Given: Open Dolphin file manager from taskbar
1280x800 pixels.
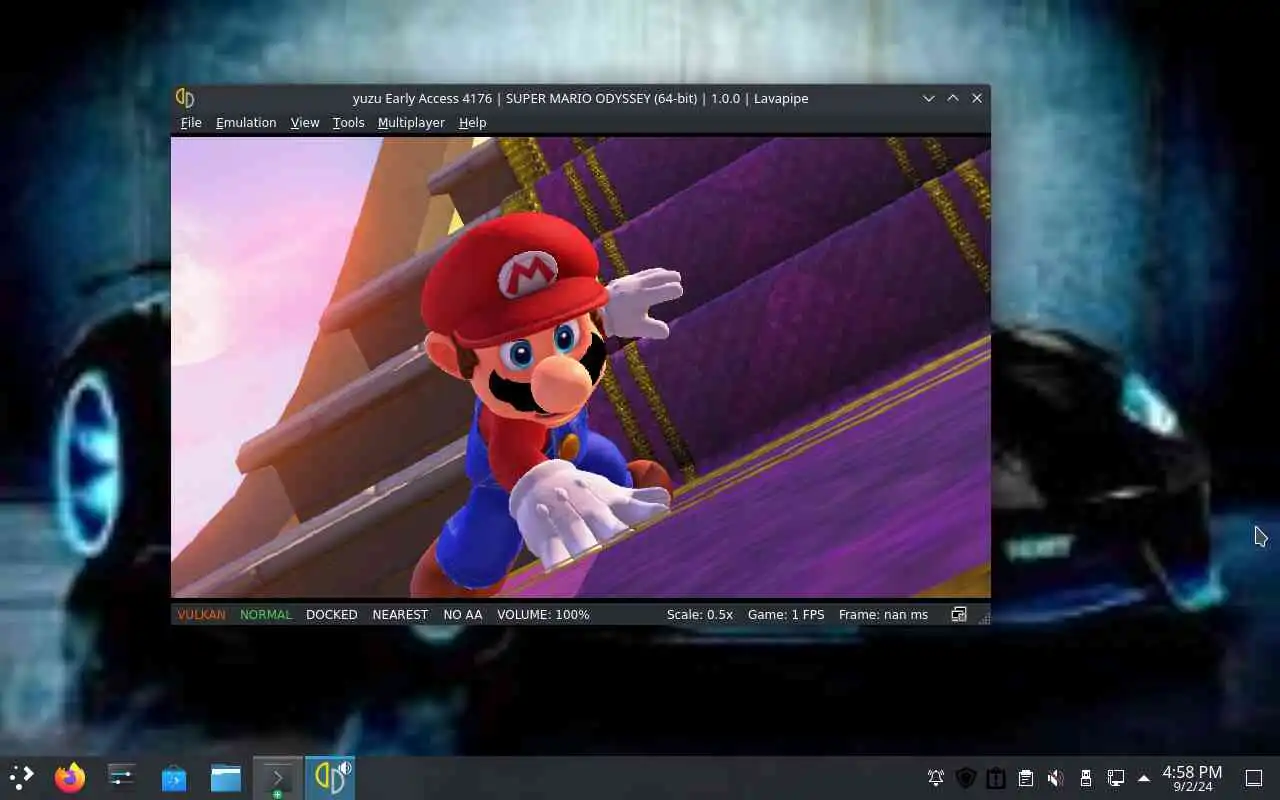Looking at the screenshot, I should coord(226,777).
